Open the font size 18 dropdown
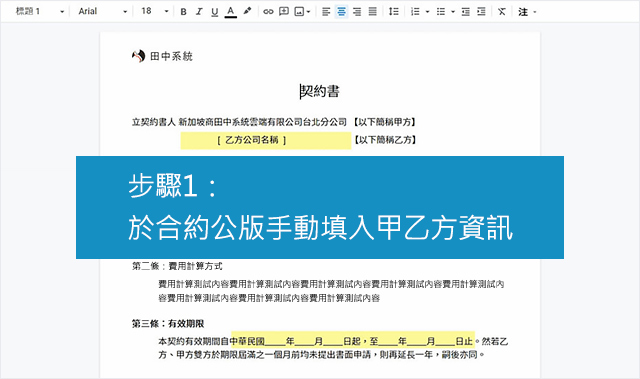Image resolution: width=640 pixels, height=379 pixels. [154, 11]
